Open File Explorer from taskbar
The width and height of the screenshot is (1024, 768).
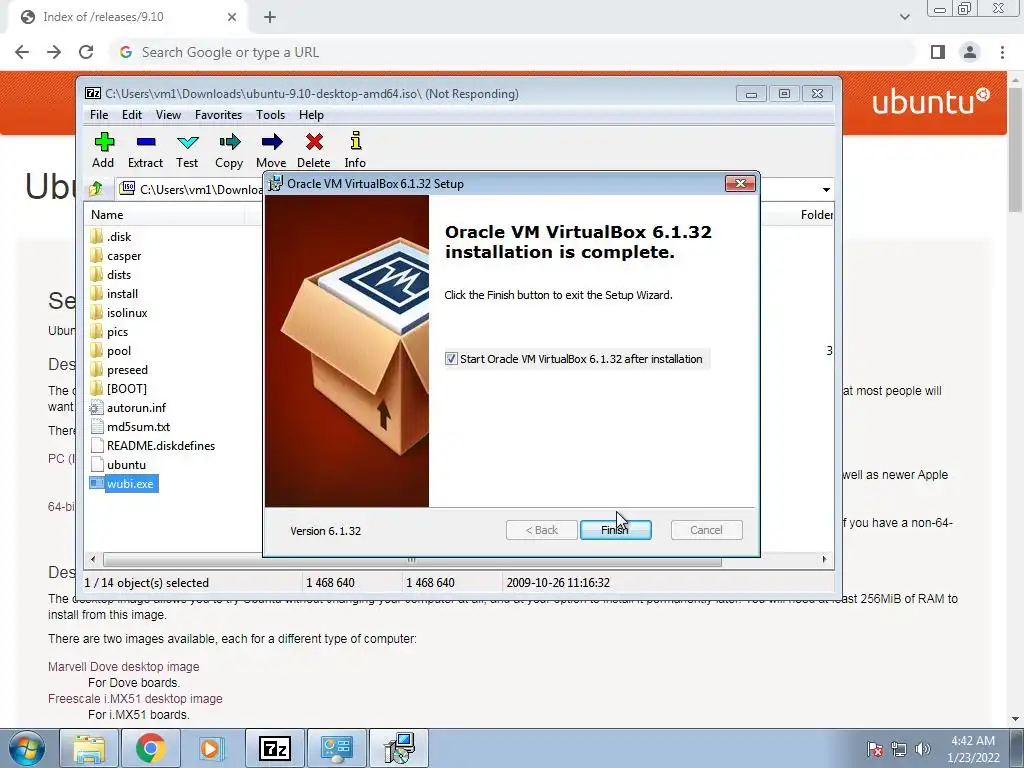[x=89, y=748]
